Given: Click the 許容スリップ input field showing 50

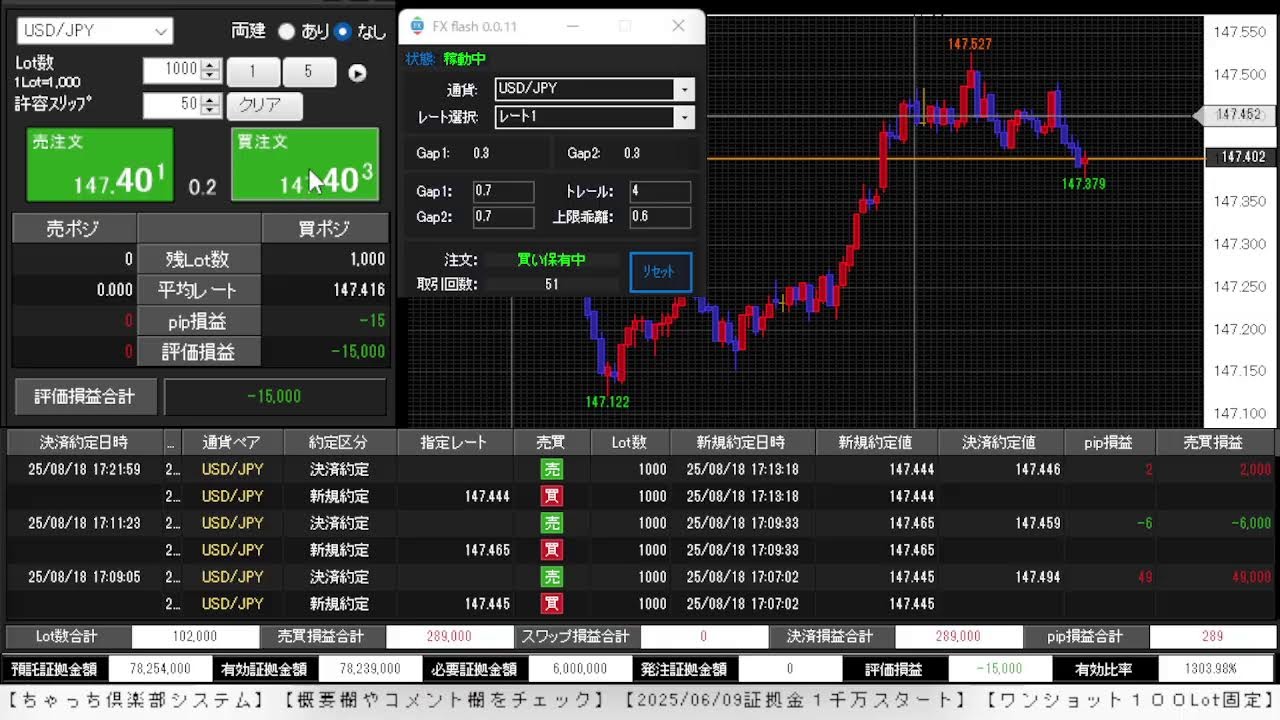Looking at the screenshot, I should [172, 105].
